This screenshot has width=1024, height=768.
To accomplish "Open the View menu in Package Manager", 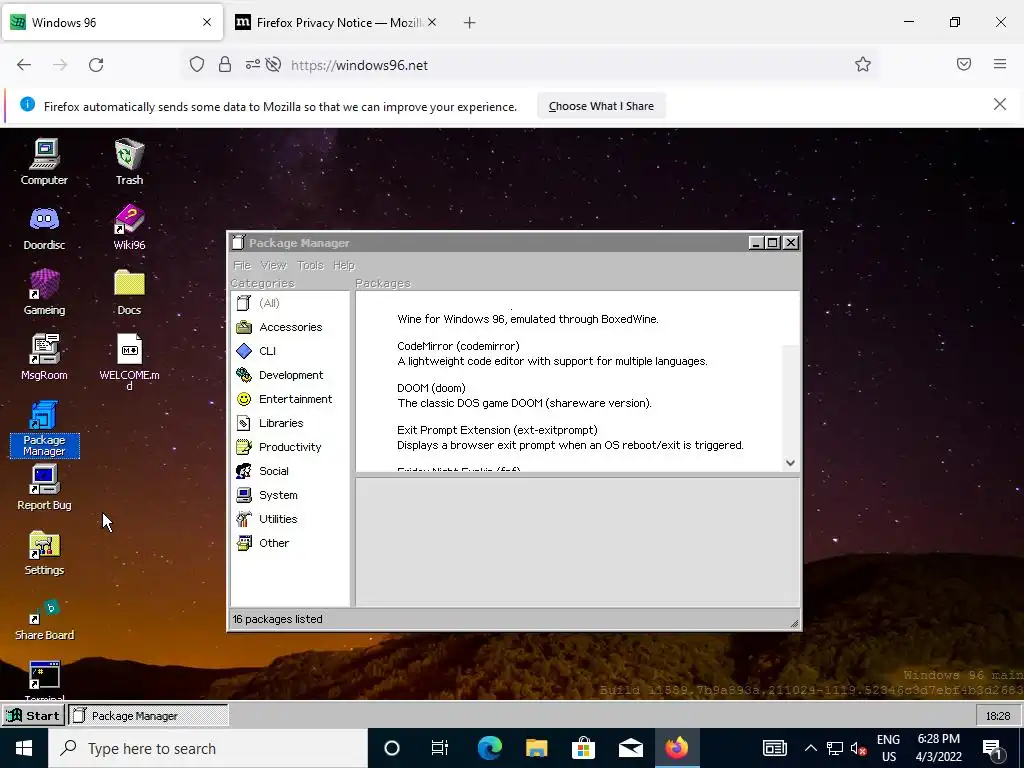I will pyautogui.click(x=274, y=265).
